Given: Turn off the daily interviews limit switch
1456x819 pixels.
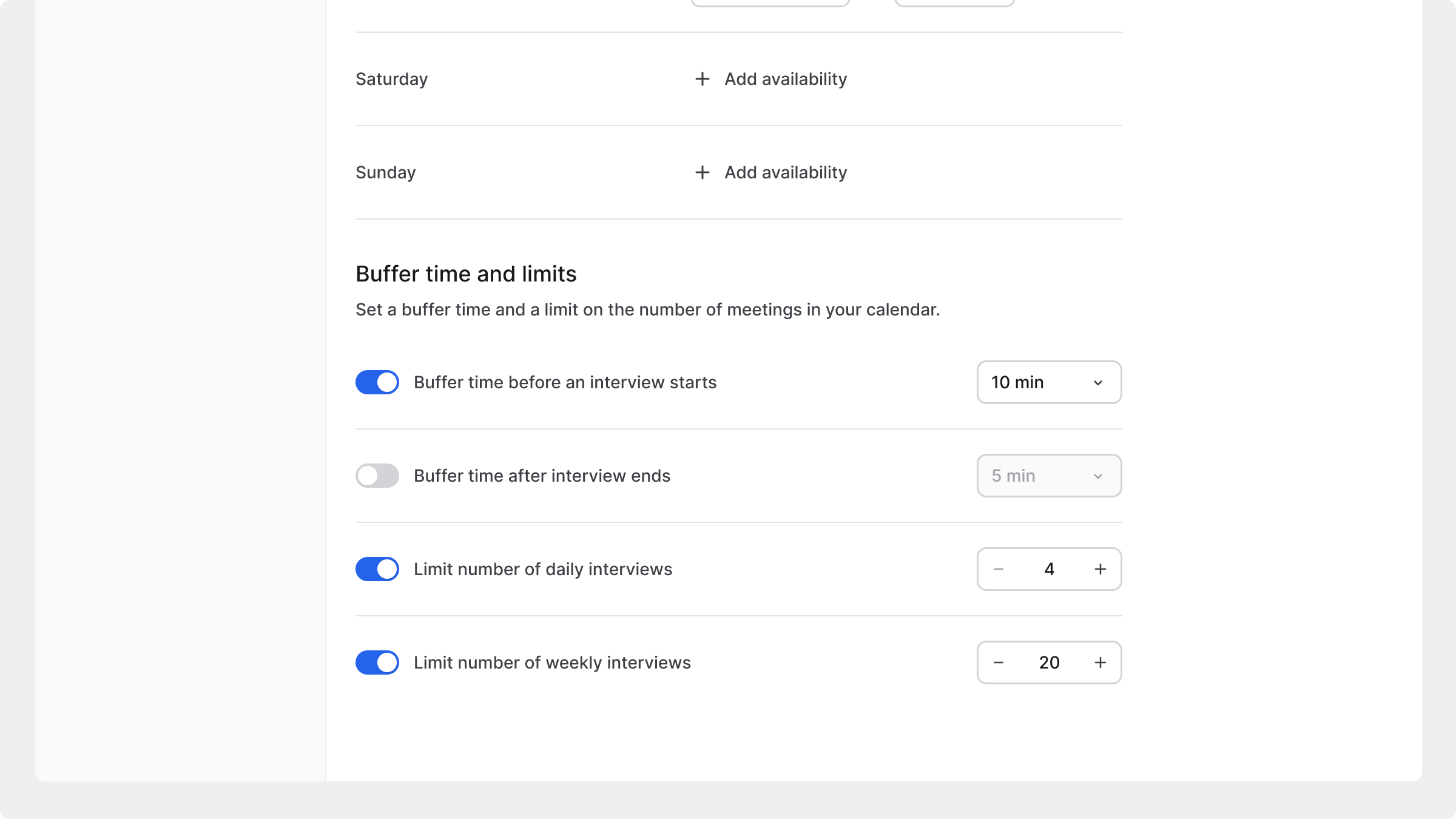Looking at the screenshot, I should click(377, 569).
